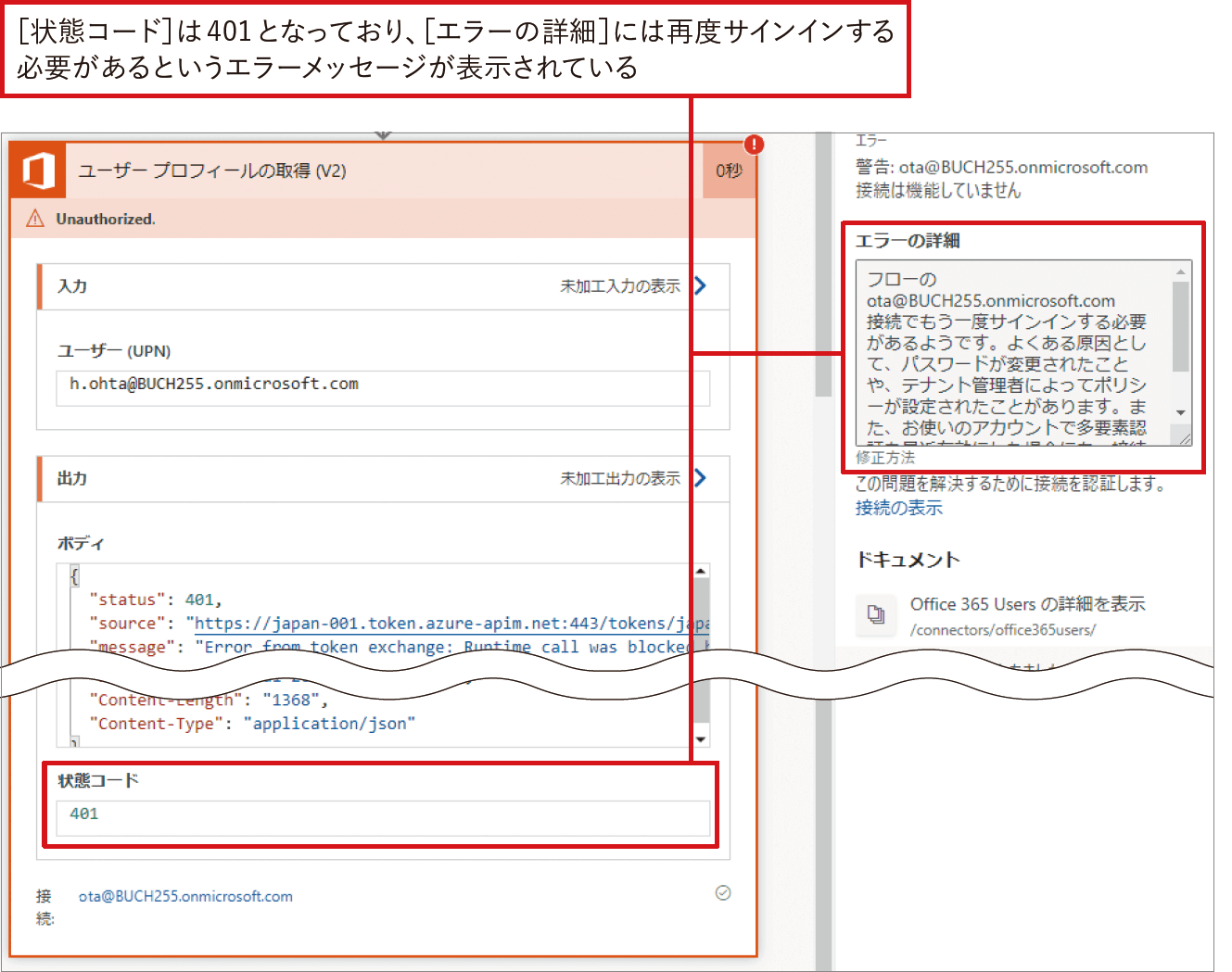This screenshot has width=1232, height=972.
Task: Click error details scrollbar down arrow
Action: 1181,412
